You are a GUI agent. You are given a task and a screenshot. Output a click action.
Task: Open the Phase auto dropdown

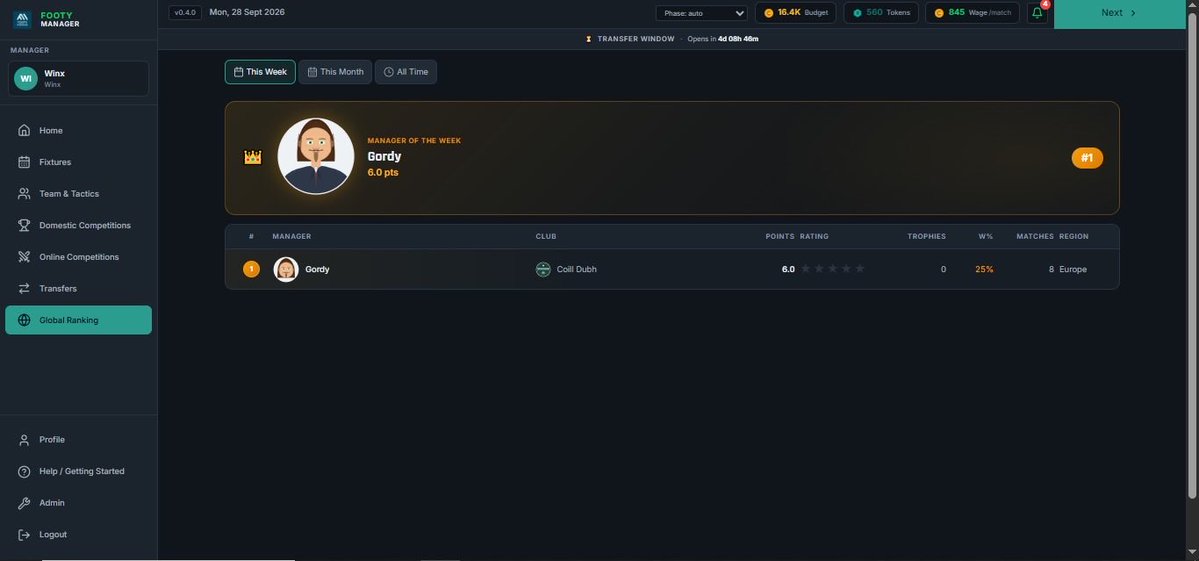(x=701, y=13)
